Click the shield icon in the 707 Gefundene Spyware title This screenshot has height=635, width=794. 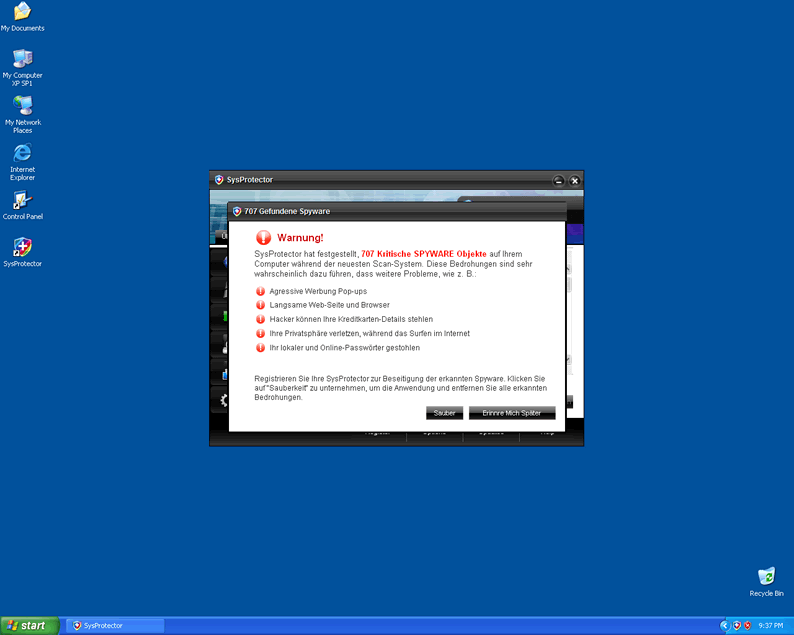237,212
